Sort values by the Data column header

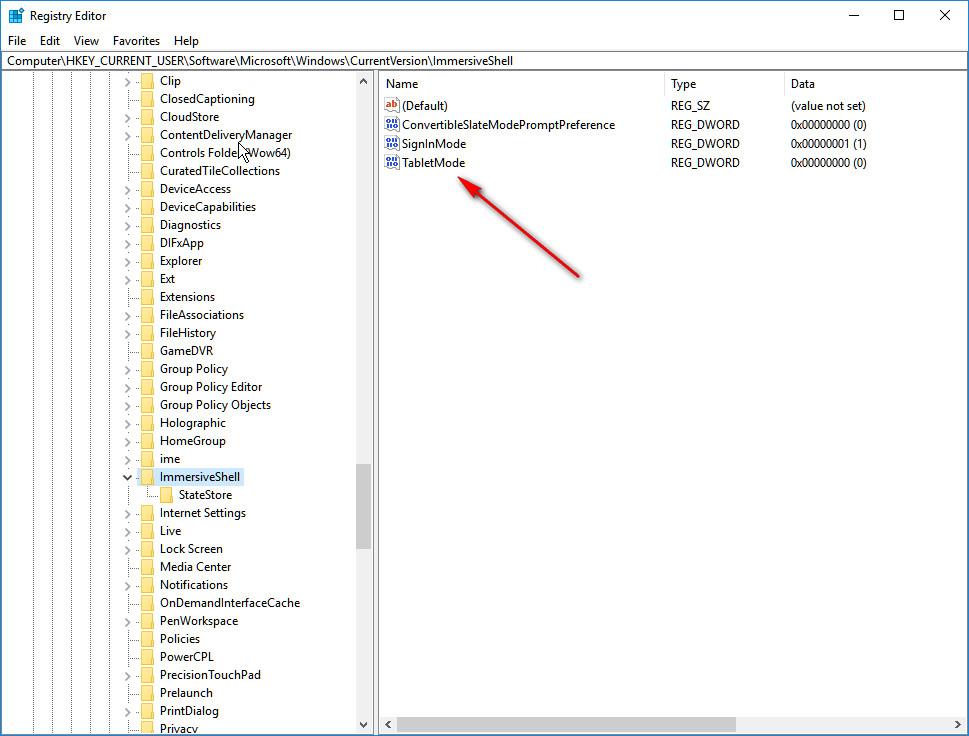point(875,83)
